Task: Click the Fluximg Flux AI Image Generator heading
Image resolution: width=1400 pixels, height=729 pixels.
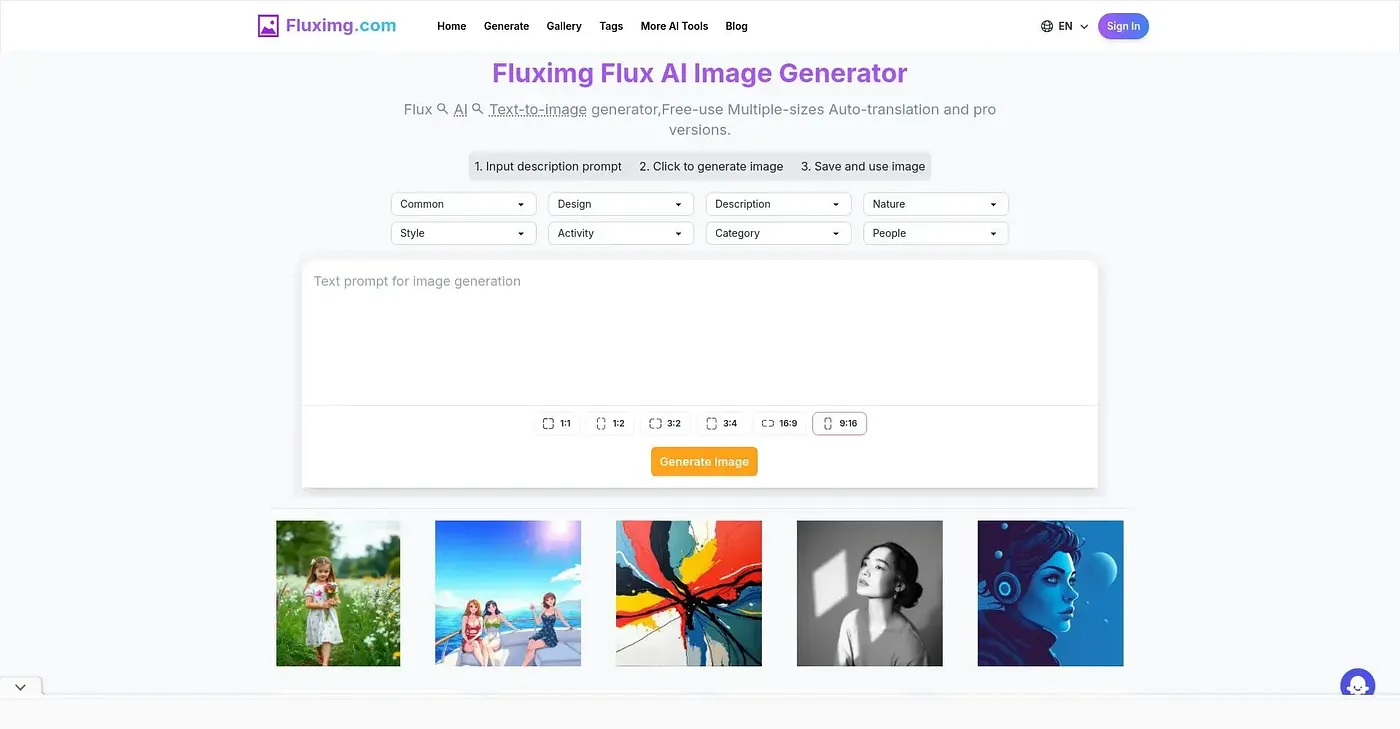Action: click(x=700, y=73)
